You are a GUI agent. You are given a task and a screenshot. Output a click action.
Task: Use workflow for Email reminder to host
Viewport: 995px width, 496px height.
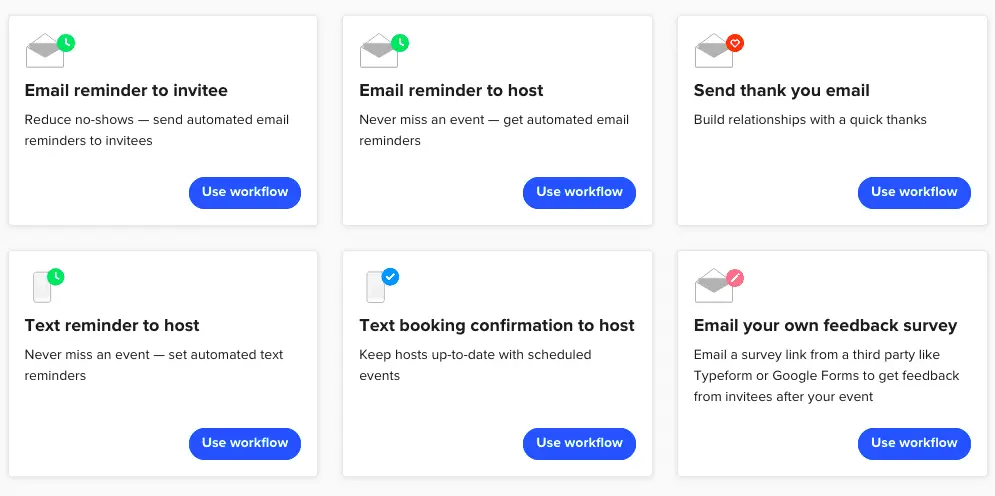(579, 192)
